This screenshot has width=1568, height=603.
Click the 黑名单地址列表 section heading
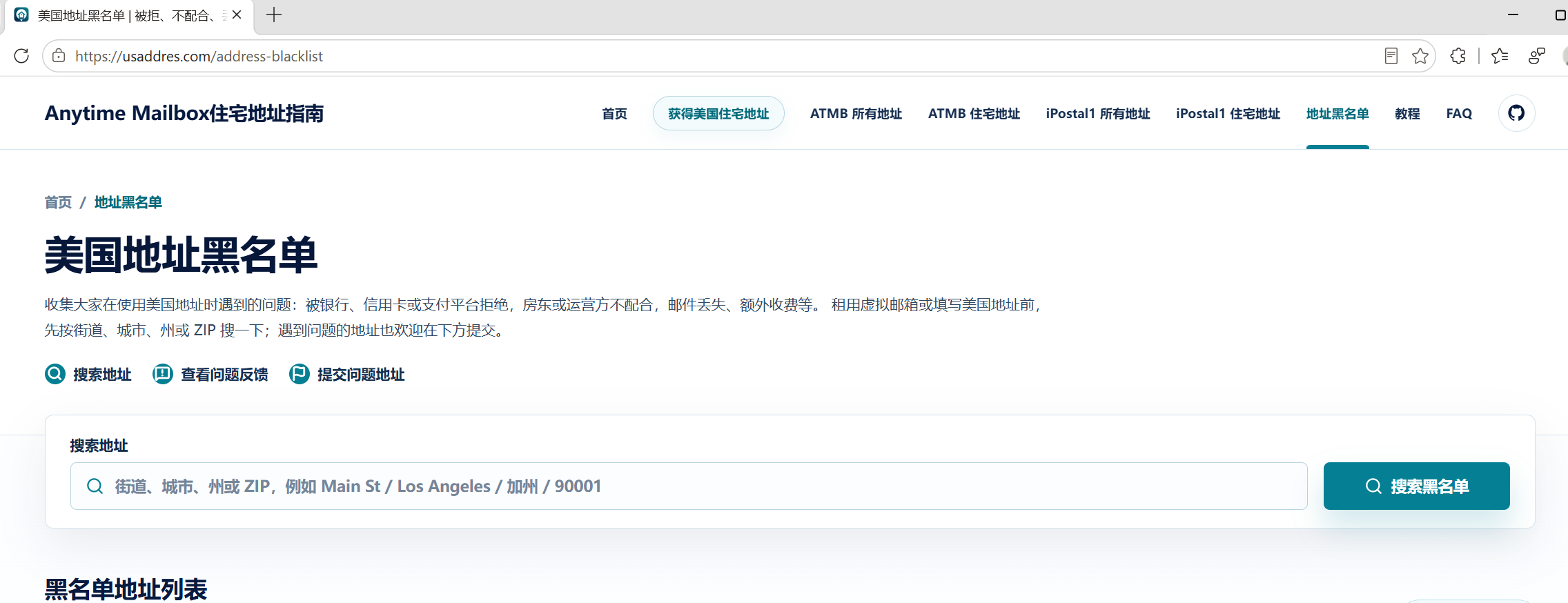tap(126, 589)
